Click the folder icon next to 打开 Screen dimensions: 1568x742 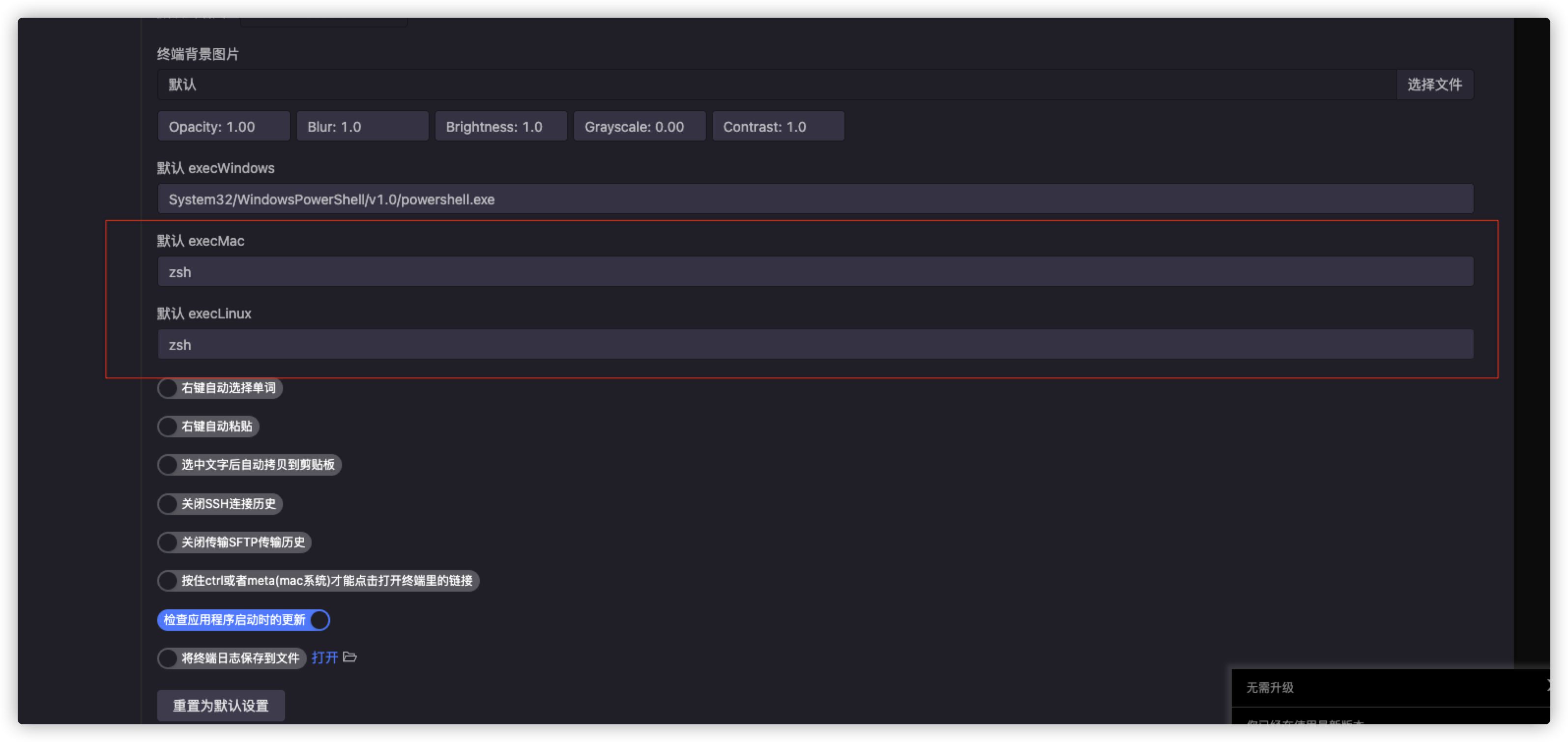(350, 657)
